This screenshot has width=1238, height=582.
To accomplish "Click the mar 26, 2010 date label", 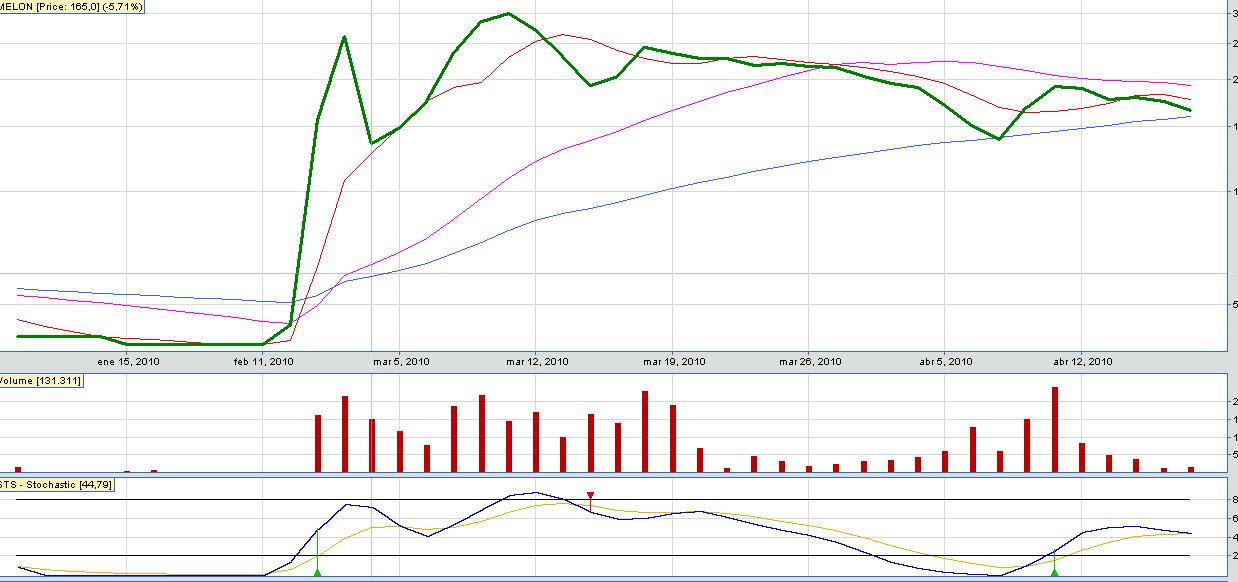I will coord(810,362).
